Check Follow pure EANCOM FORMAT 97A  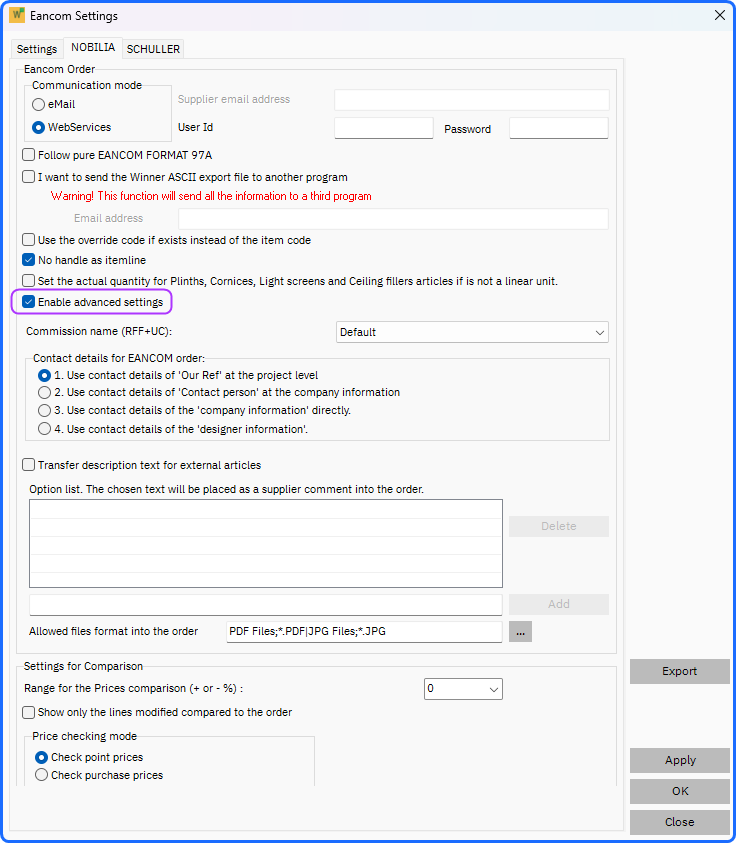click(28, 155)
